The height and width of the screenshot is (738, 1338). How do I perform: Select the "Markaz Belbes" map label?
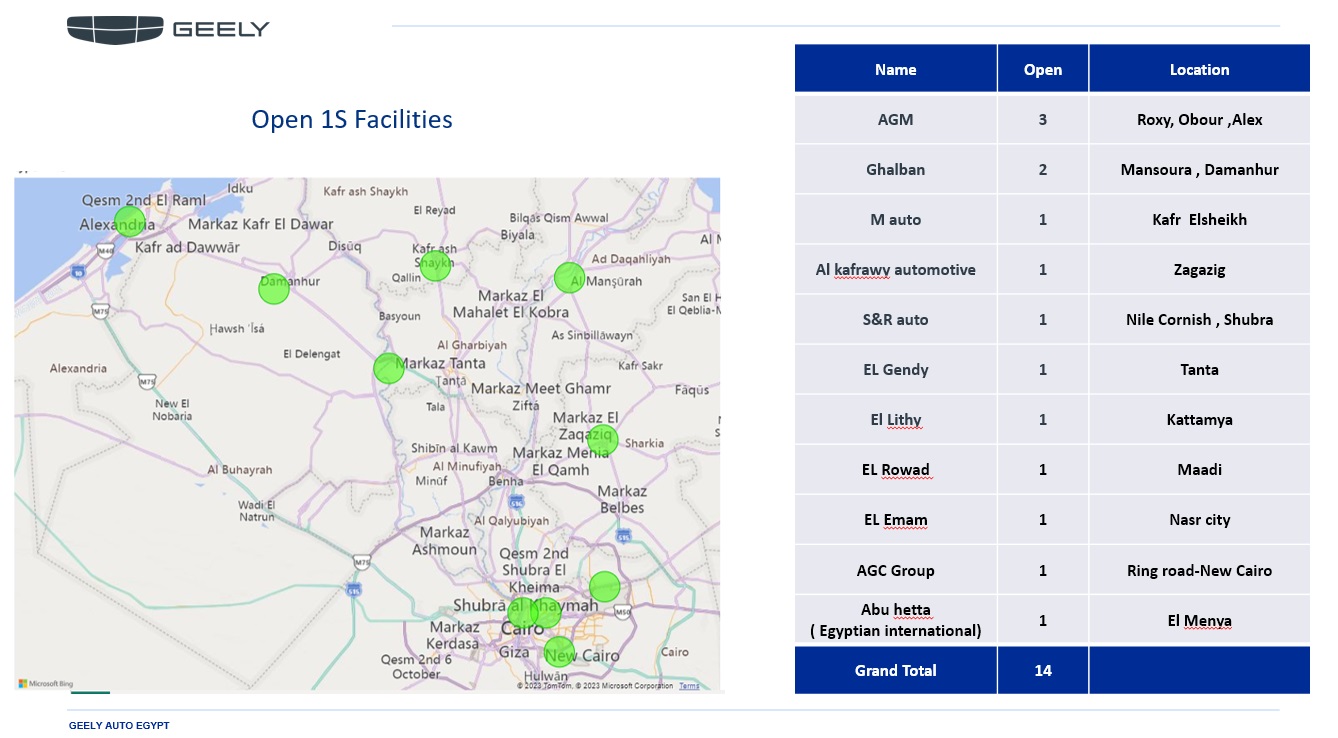[x=622, y=499]
